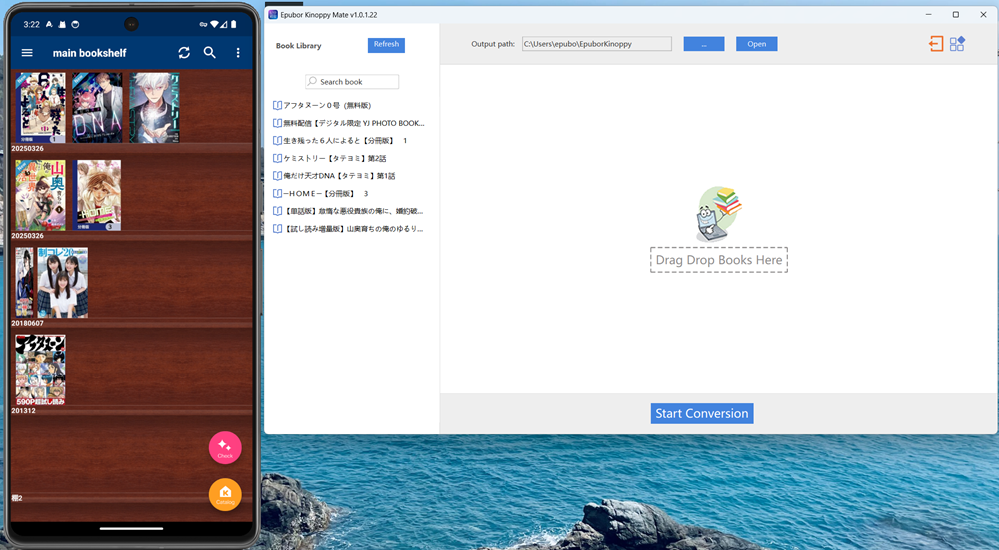
Task: Tap the DNA manga cover thumbnail
Action: (x=97, y=107)
